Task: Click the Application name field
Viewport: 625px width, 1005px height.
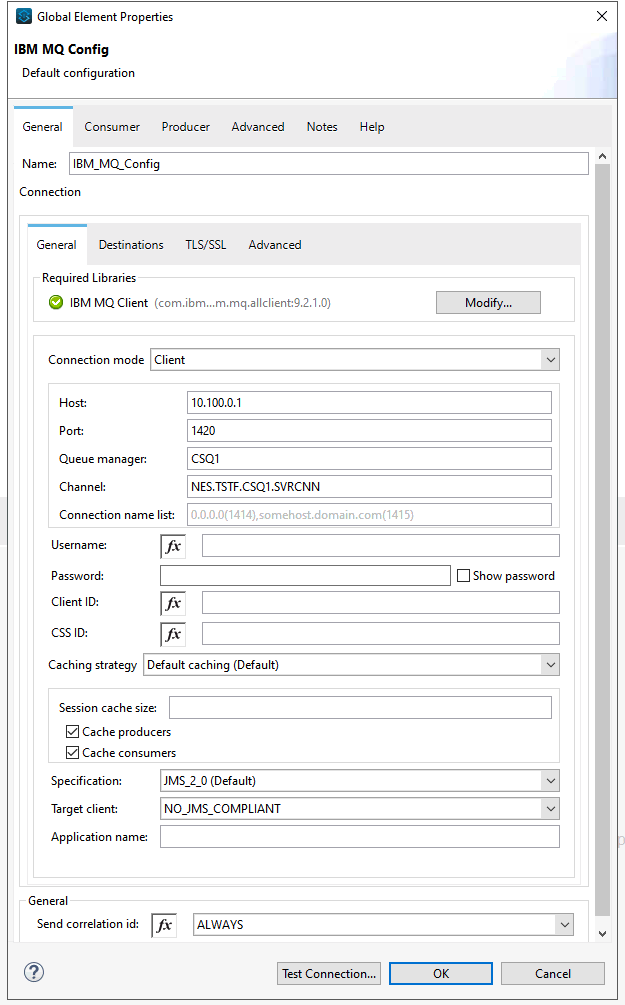Action: (x=360, y=836)
